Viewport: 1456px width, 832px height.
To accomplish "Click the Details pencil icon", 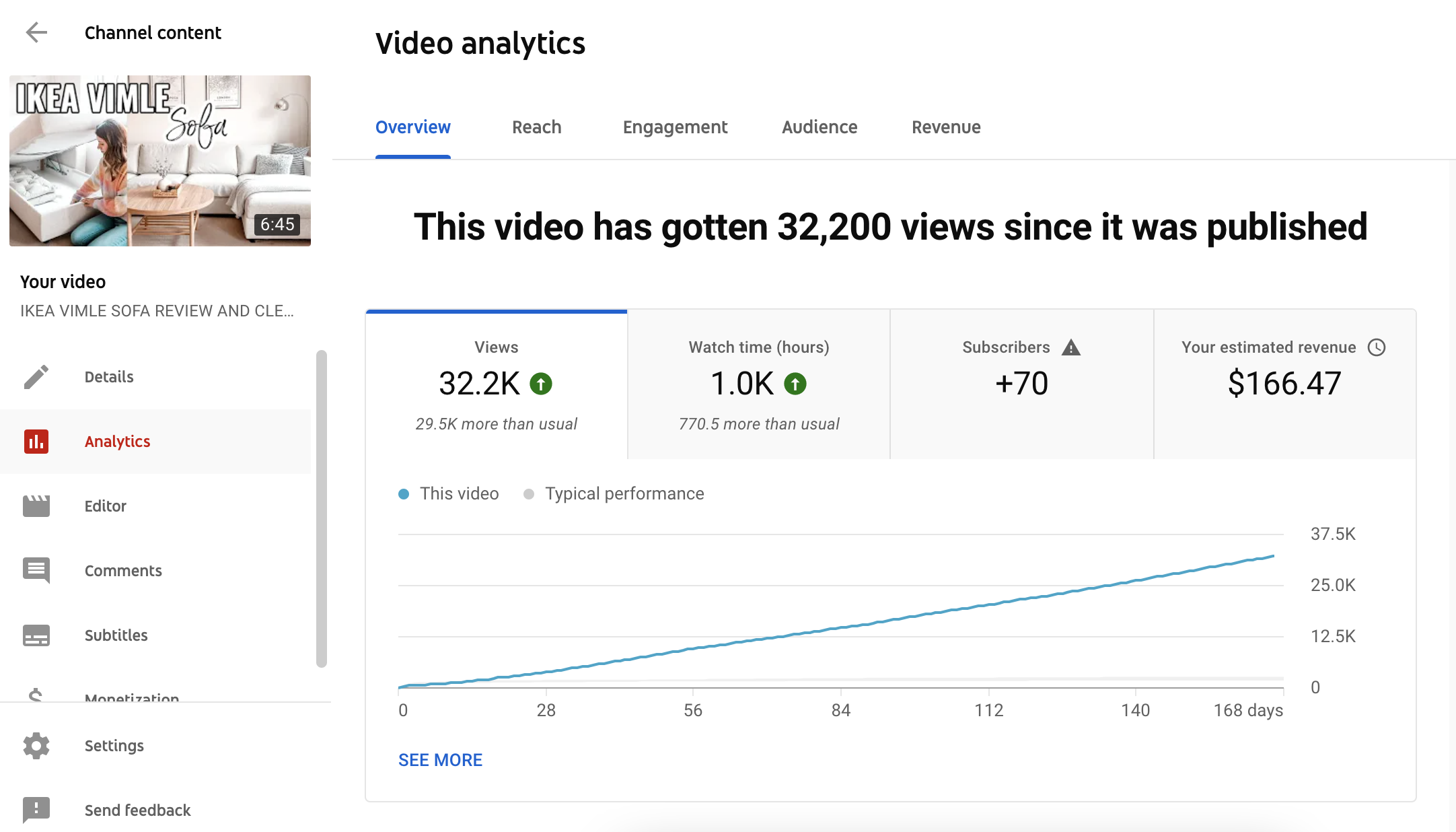I will click(36, 377).
